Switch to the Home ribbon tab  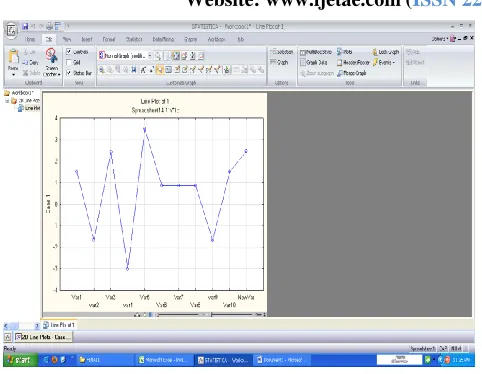pyautogui.click(x=30, y=39)
